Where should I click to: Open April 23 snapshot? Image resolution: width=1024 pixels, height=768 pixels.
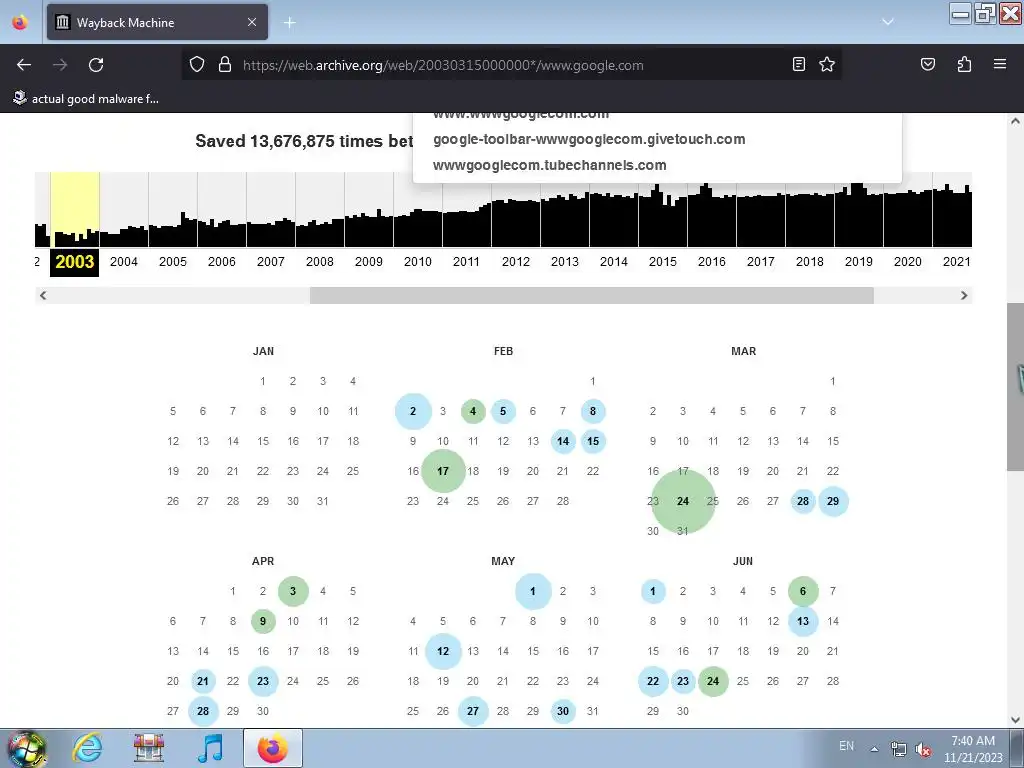(x=263, y=681)
